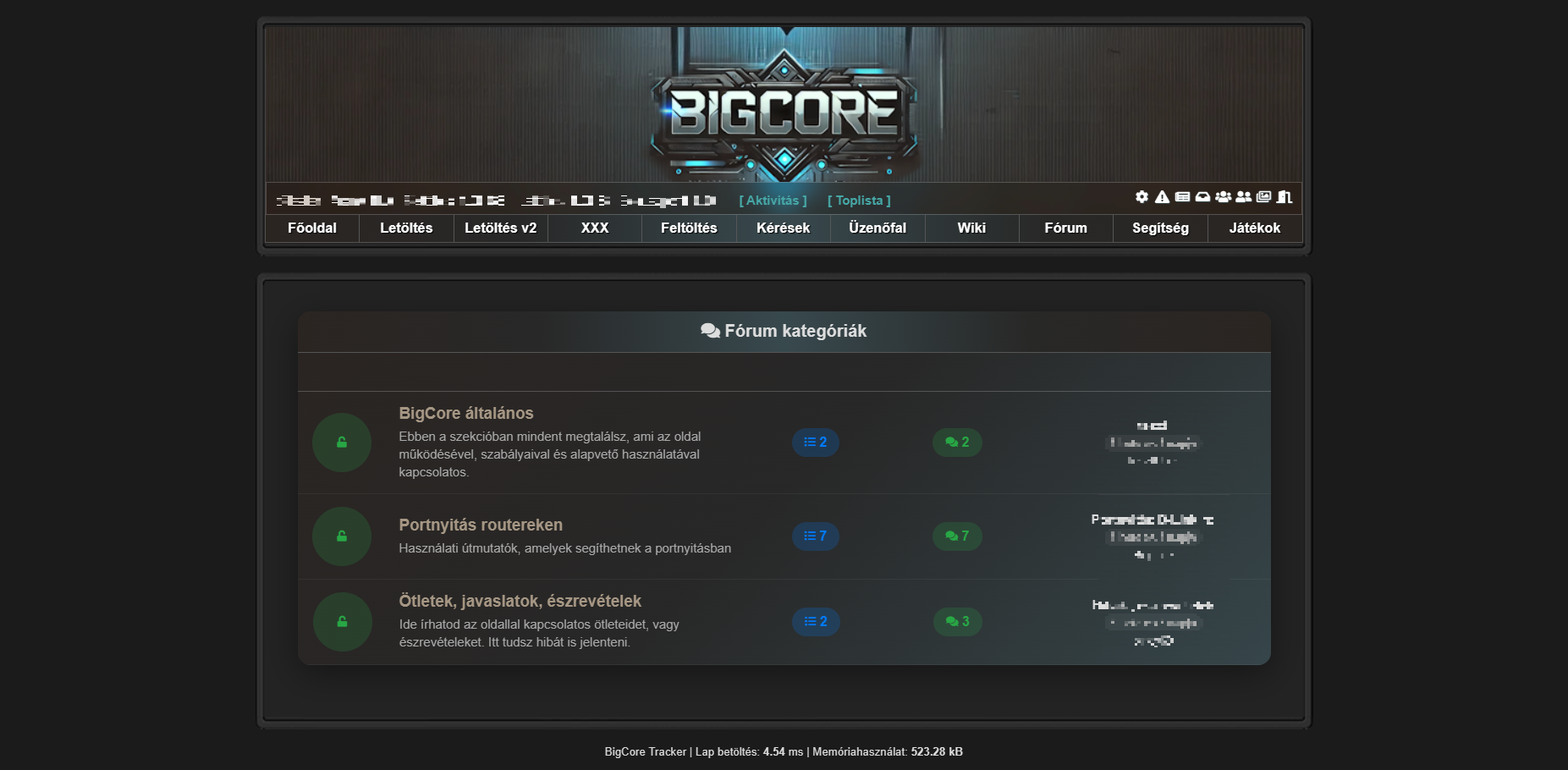Screen dimensions: 1568x770
Task: Click topic count badge for Ötletek, javaslatok
Action: click(816, 622)
